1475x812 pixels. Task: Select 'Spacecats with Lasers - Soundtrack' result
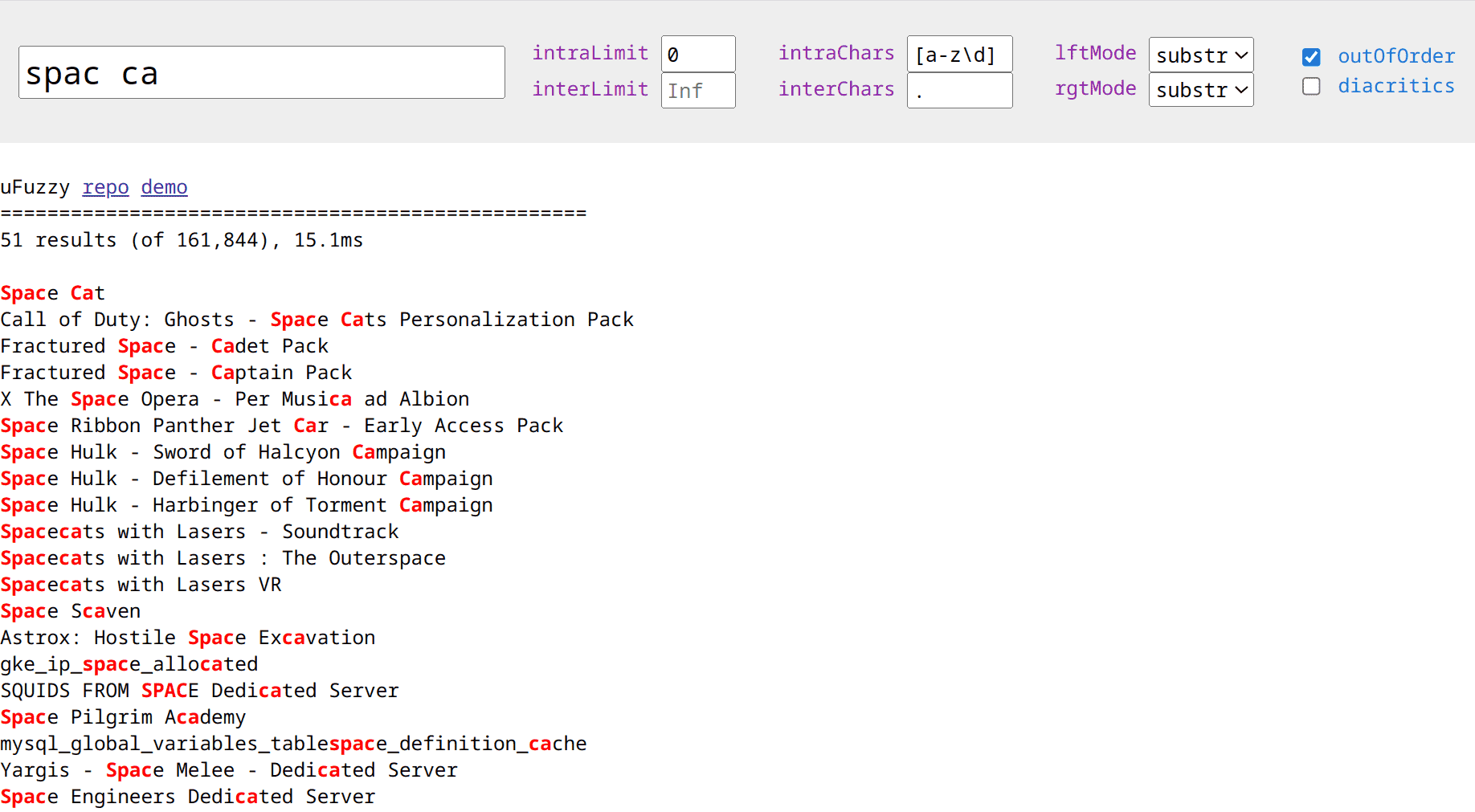tap(200, 532)
